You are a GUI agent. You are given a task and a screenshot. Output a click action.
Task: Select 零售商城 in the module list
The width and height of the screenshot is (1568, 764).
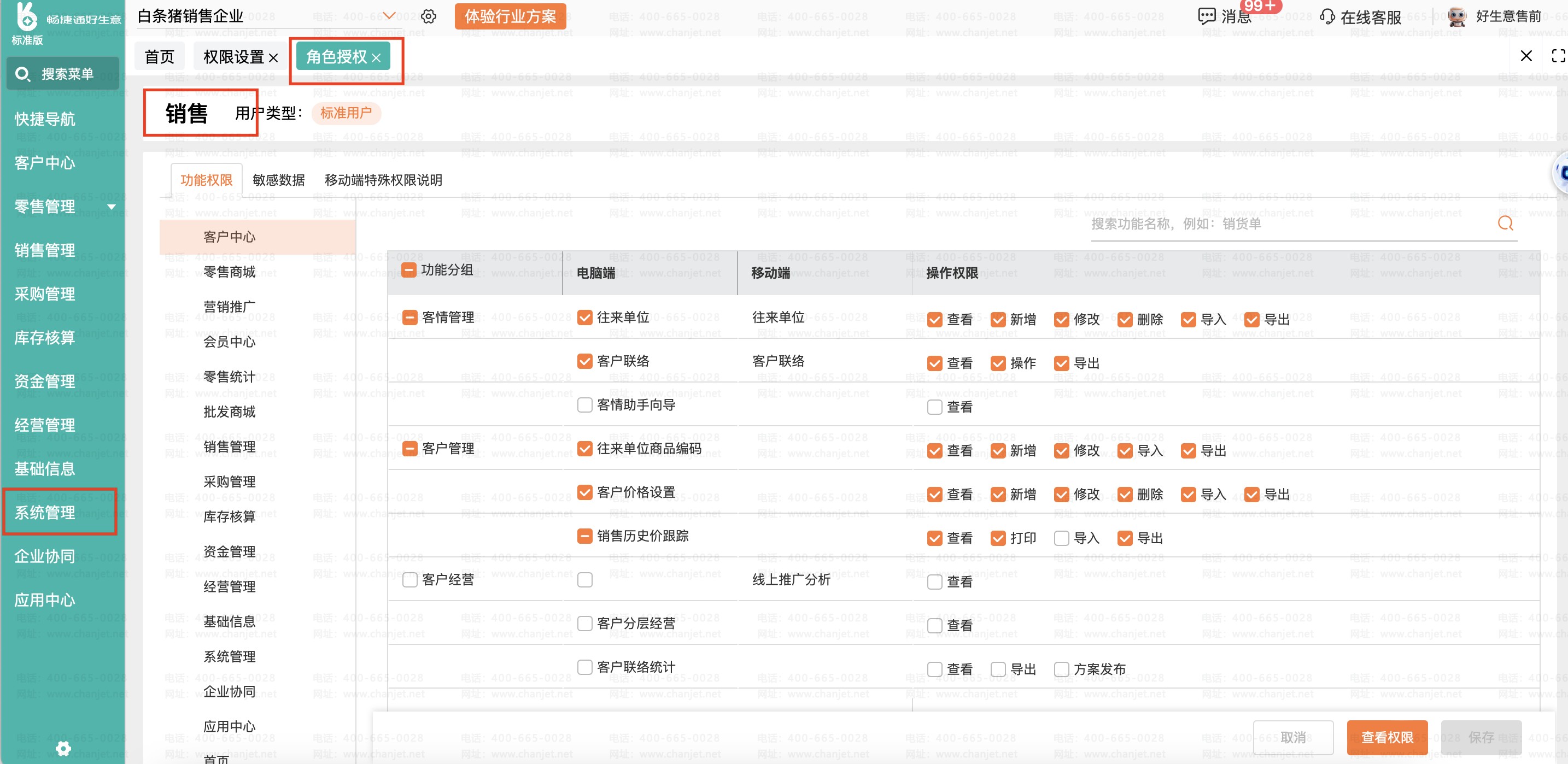(229, 272)
